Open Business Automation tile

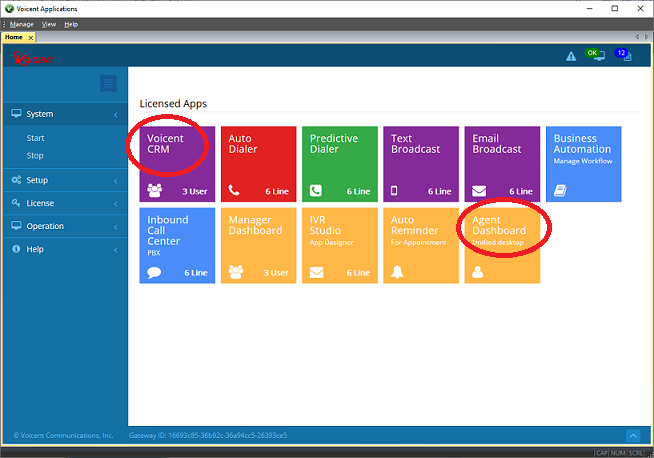pyautogui.click(x=584, y=164)
